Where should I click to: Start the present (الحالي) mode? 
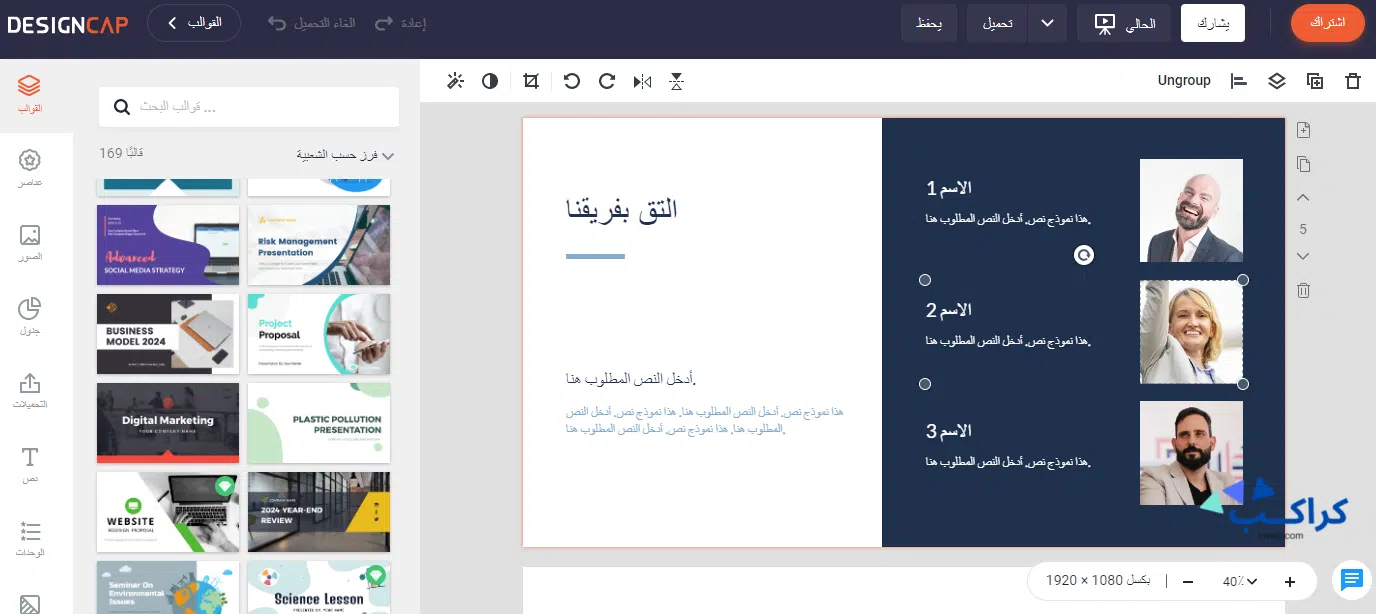[1124, 23]
